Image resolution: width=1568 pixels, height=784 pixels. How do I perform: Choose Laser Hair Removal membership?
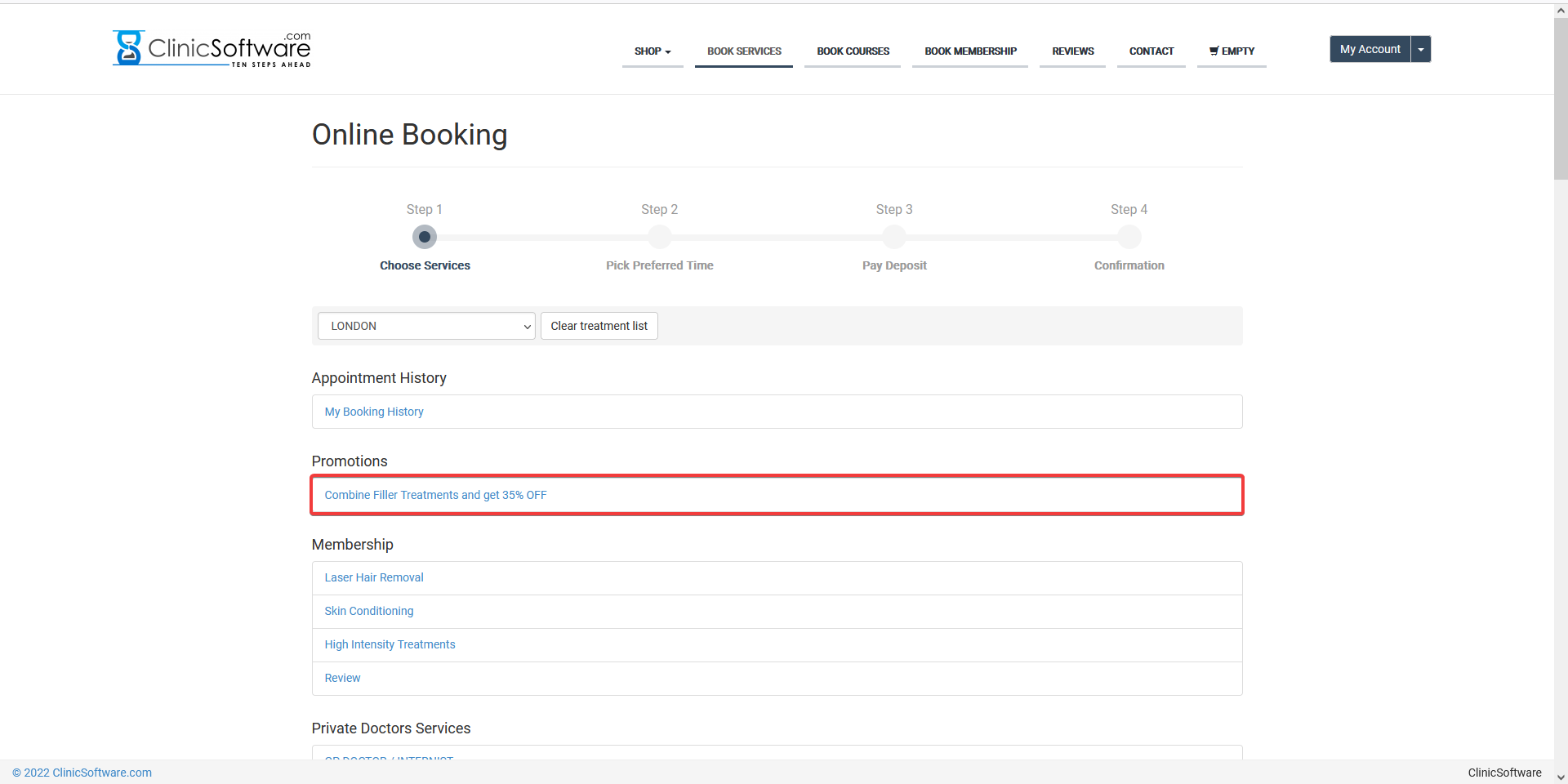click(x=374, y=577)
